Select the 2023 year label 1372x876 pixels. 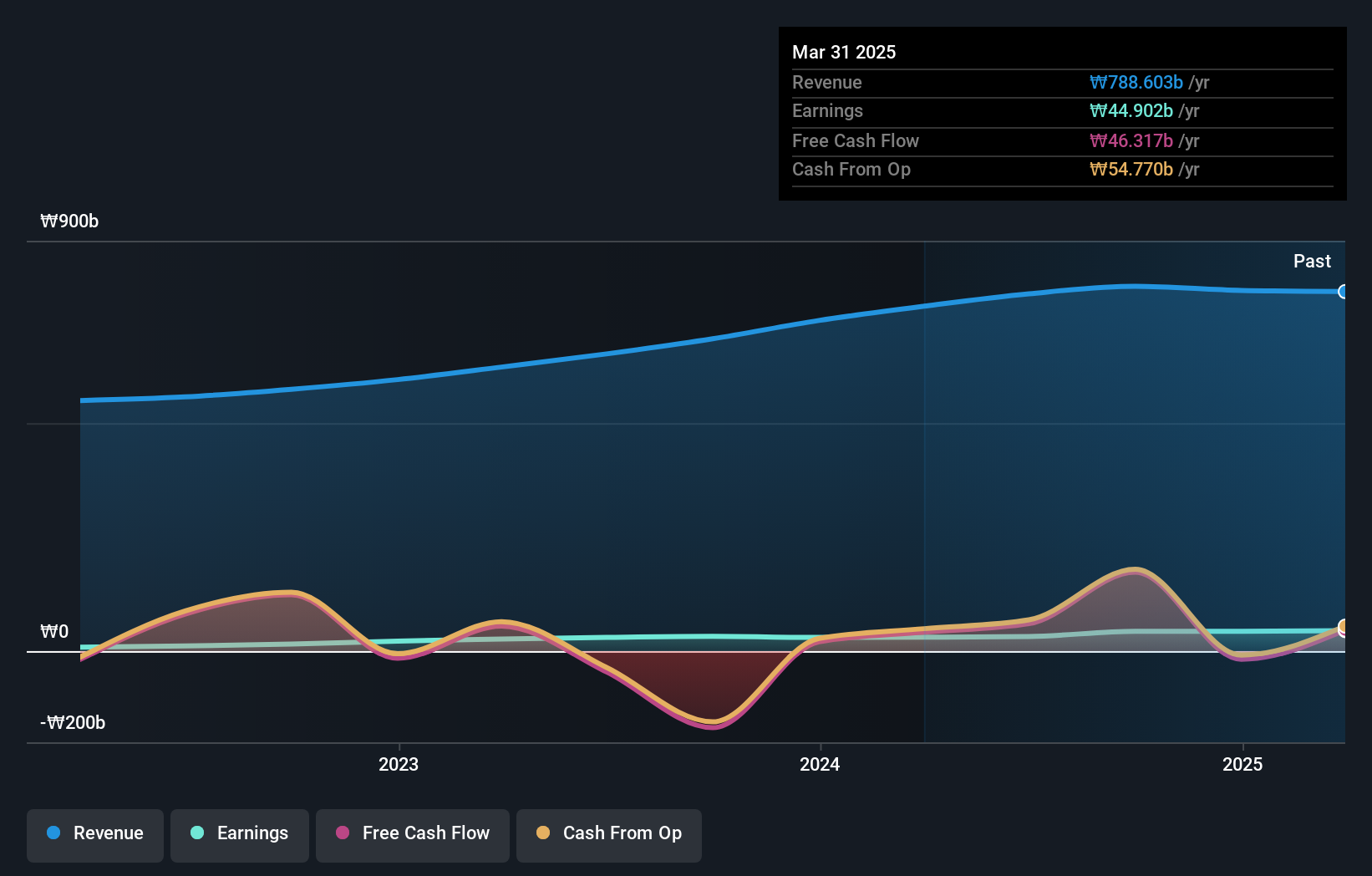(399, 763)
